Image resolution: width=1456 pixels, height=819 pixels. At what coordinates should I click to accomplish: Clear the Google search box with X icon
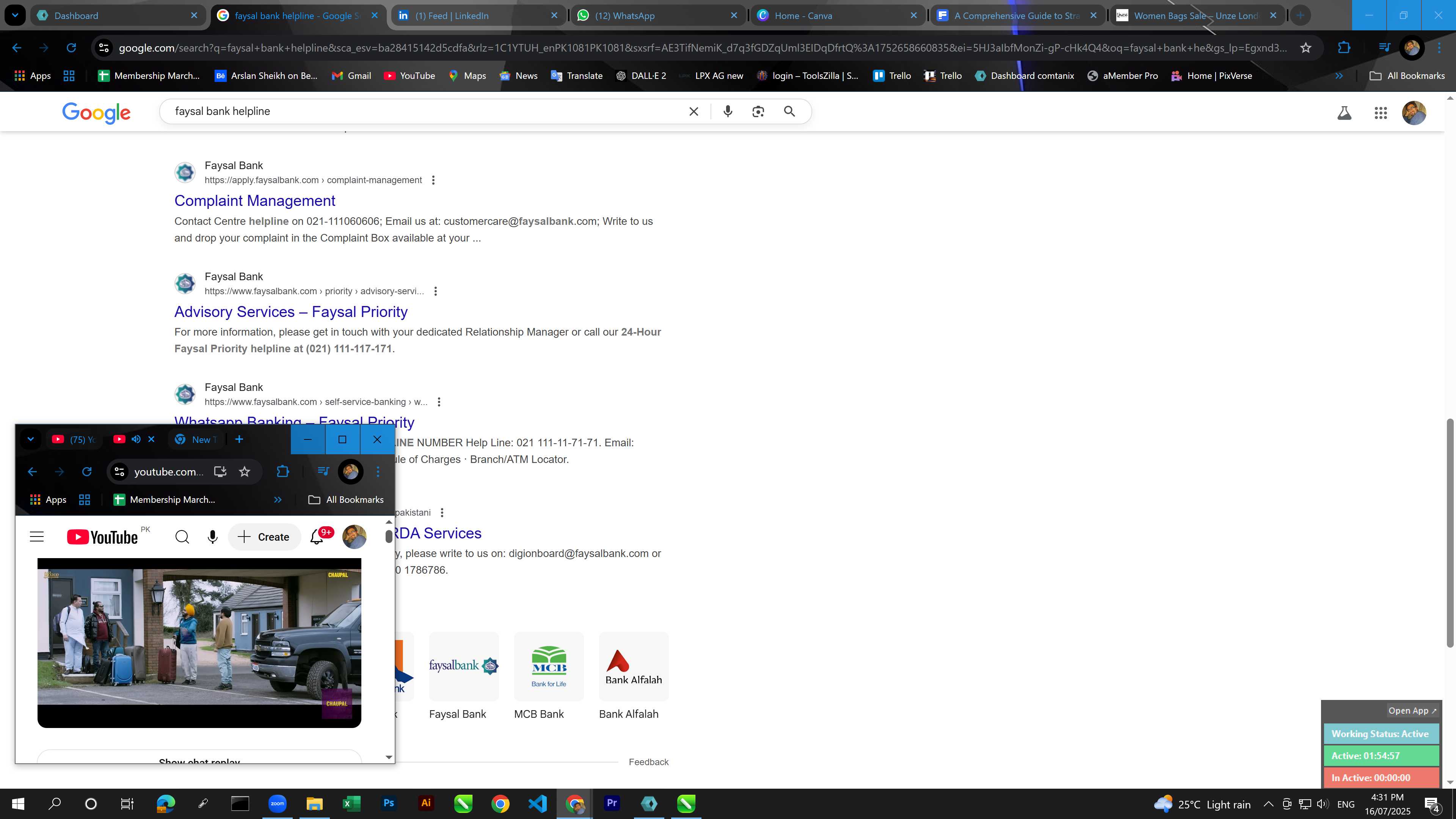[x=693, y=112]
